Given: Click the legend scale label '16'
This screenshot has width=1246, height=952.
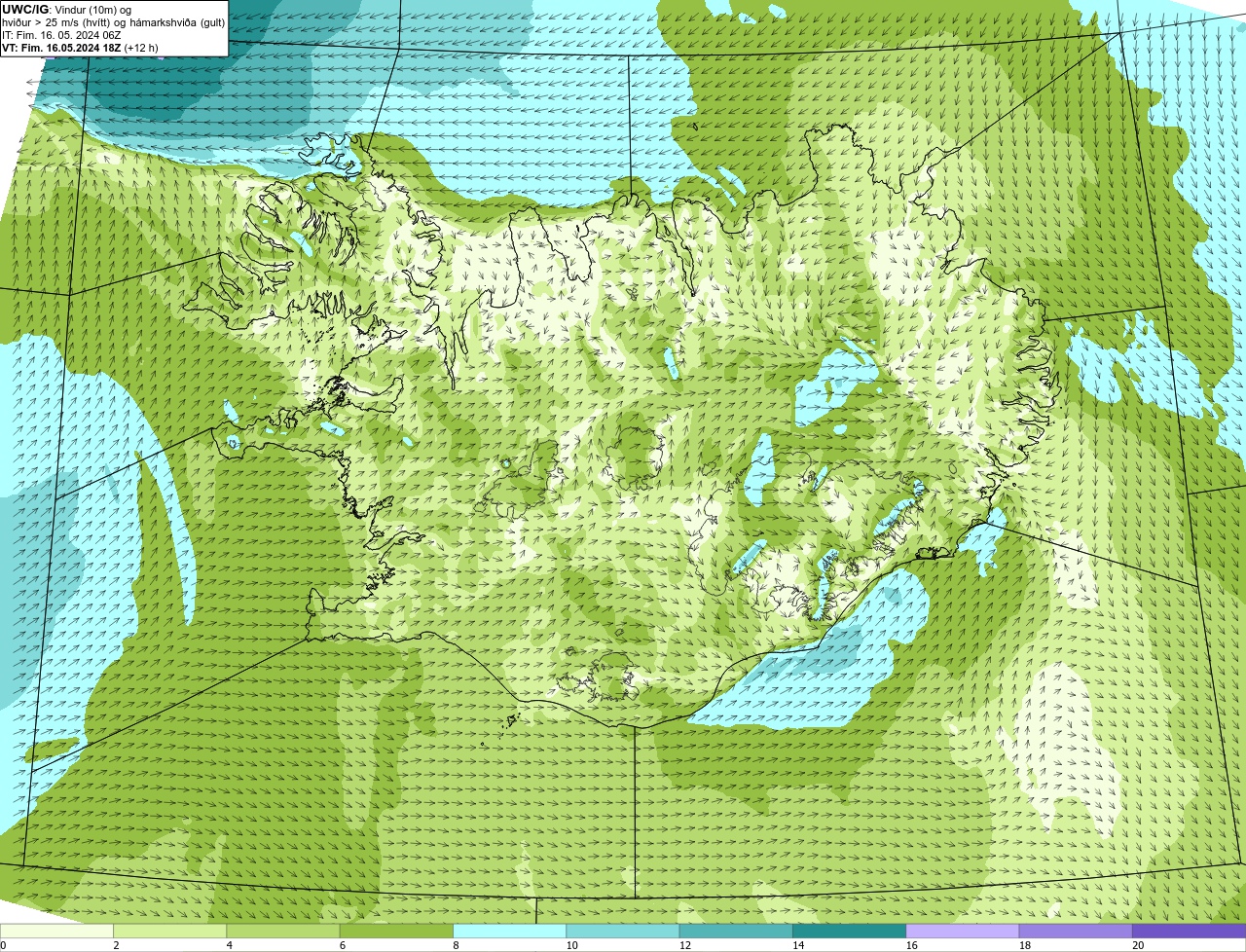Looking at the screenshot, I should [911, 945].
